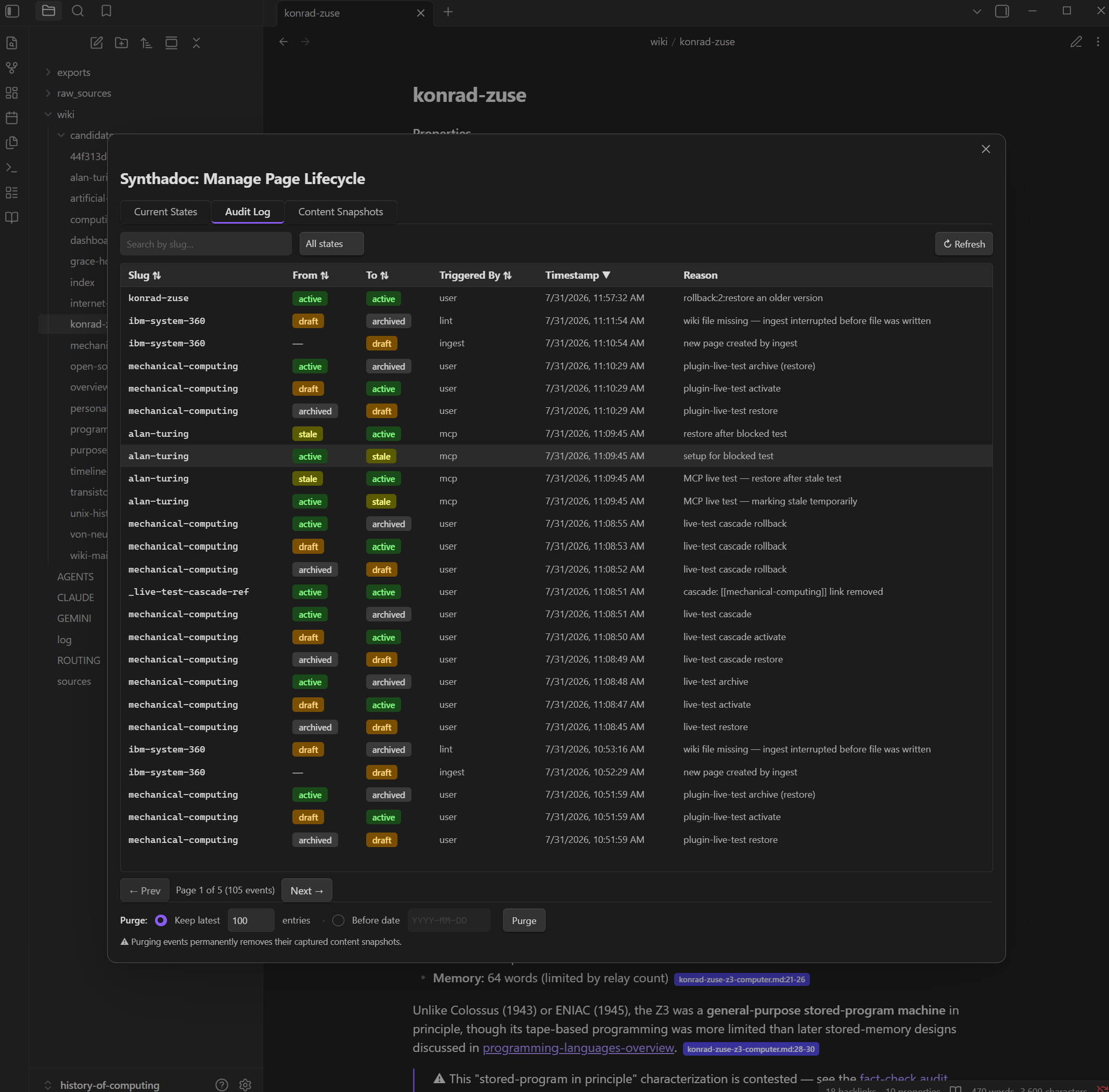Viewport: 1109px width, 1092px height.
Task: Select Keep latest purge radio option
Action: click(161, 920)
